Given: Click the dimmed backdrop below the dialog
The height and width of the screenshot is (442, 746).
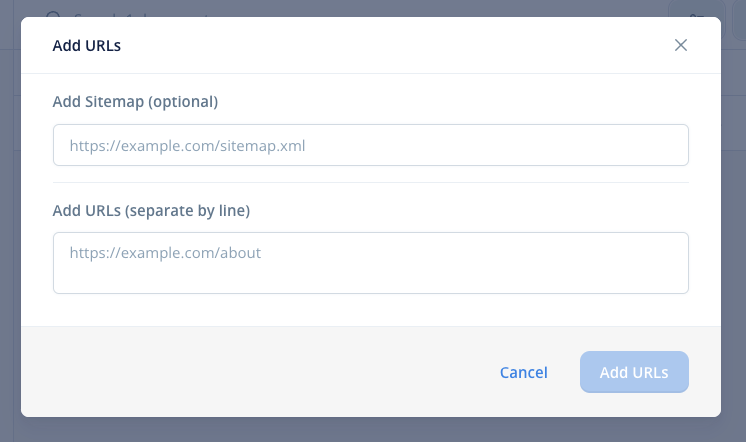Looking at the screenshot, I should tap(371, 430).
